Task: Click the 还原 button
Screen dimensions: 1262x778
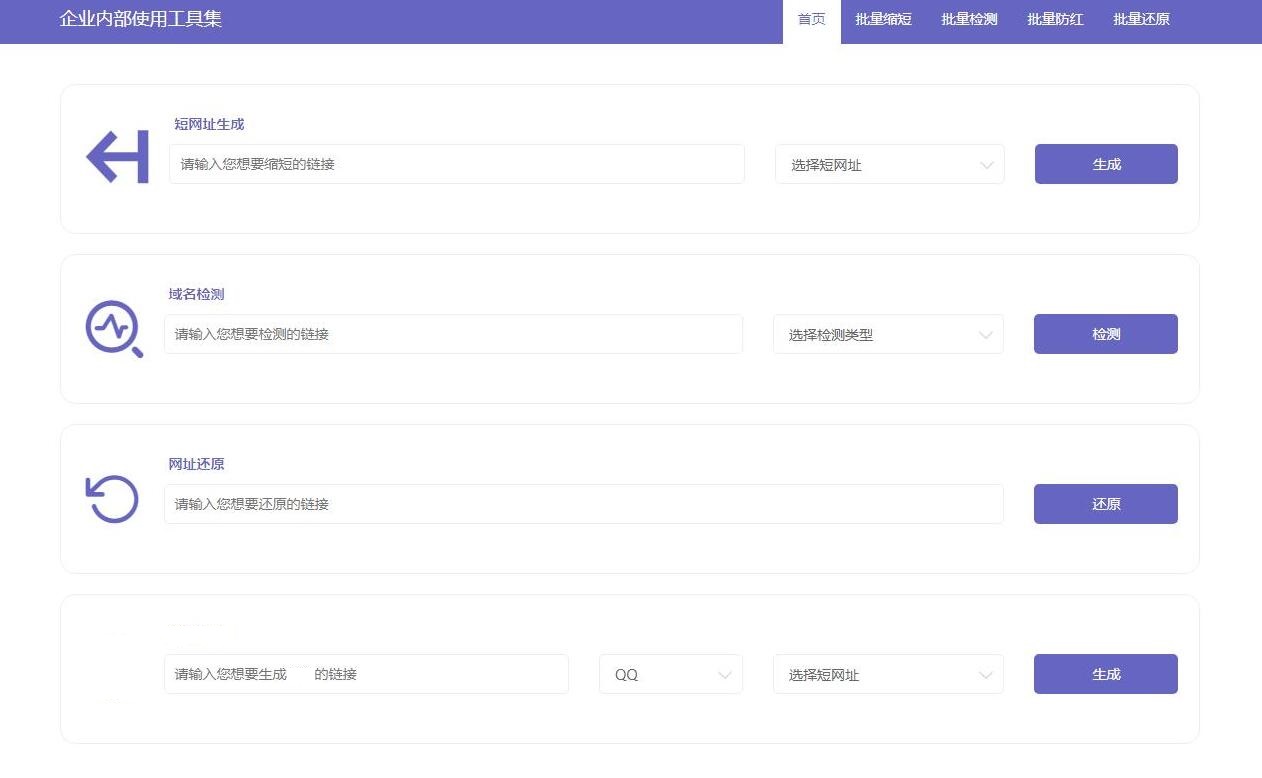Action: pos(1105,504)
